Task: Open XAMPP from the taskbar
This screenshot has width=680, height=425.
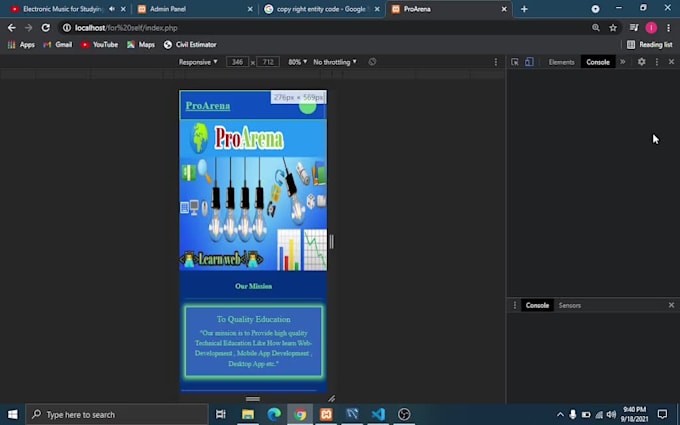Action: click(326, 415)
